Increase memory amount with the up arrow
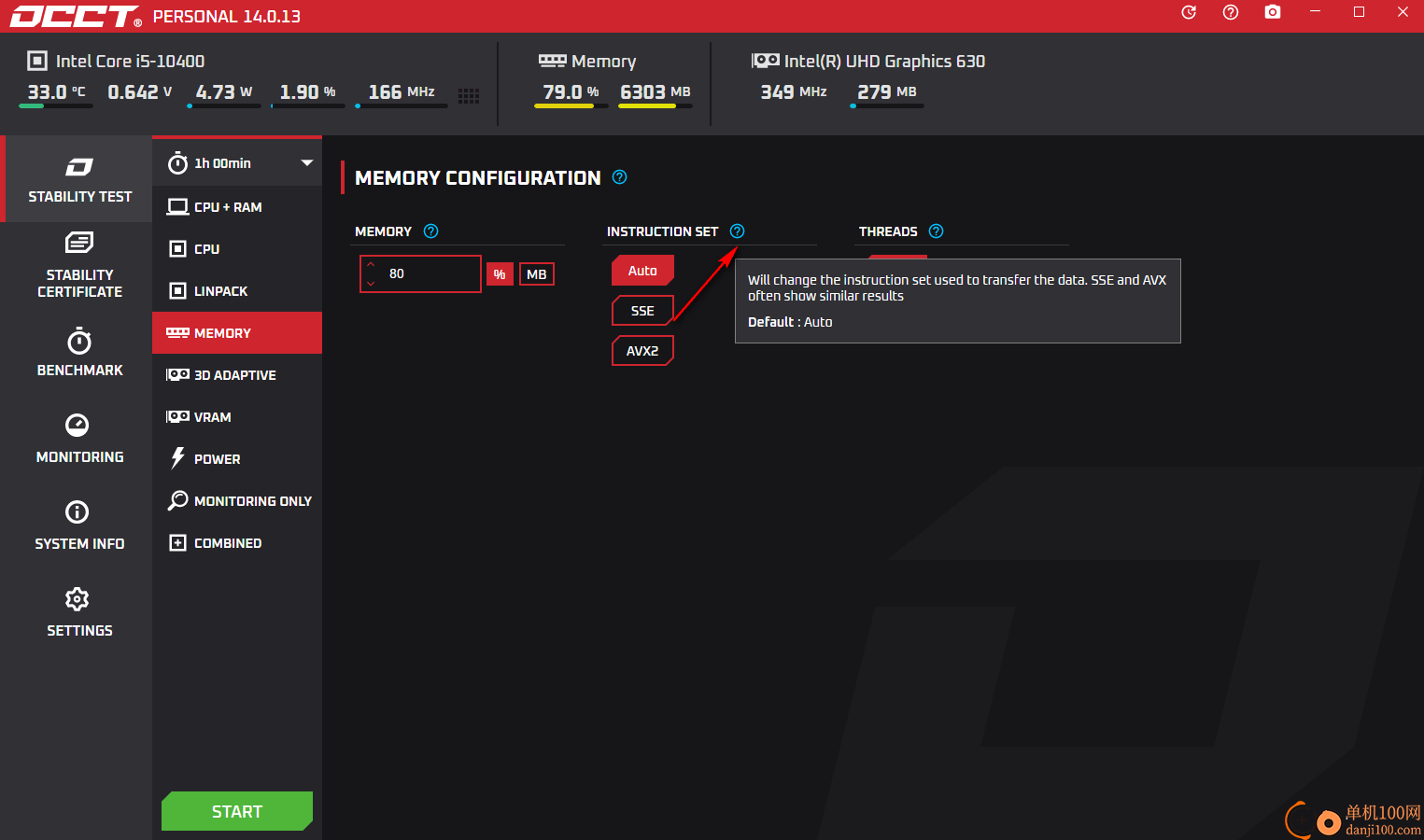1424x840 pixels. coord(371,265)
